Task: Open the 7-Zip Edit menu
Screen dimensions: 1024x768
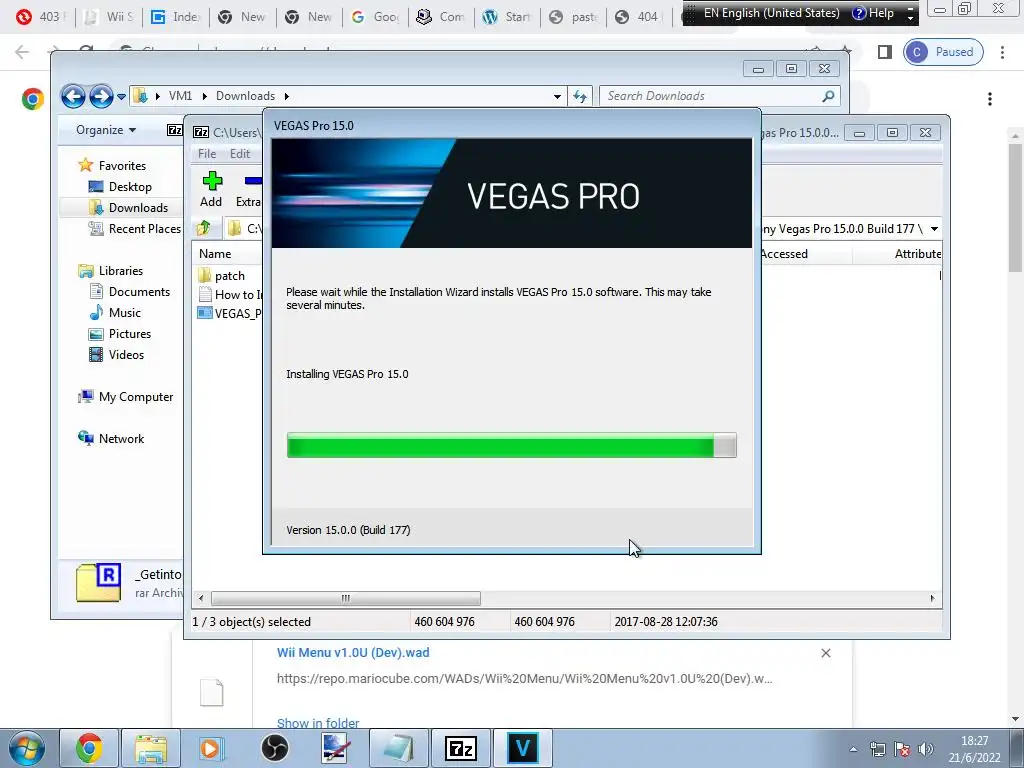Action: 240,153
